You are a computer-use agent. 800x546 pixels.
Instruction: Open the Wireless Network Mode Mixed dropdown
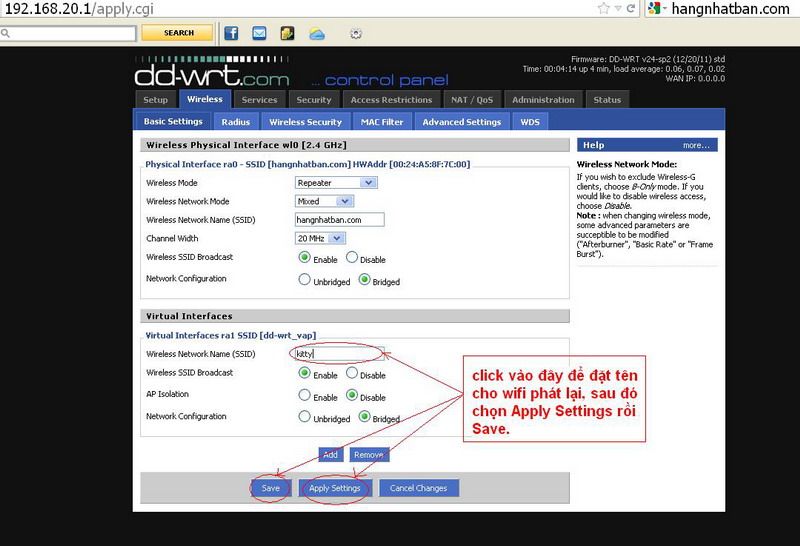pyautogui.click(x=324, y=201)
